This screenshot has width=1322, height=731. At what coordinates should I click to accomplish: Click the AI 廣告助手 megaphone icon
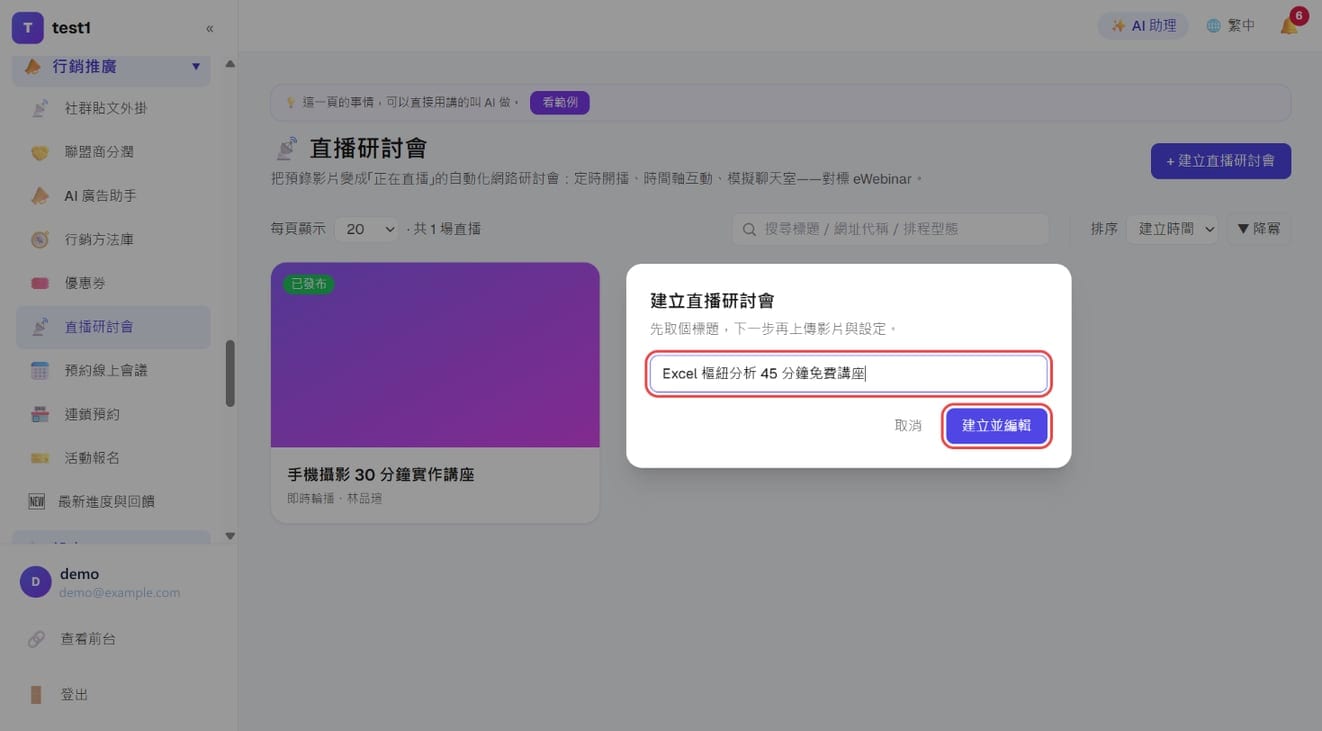pyautogui.click(x=40, y=196)
